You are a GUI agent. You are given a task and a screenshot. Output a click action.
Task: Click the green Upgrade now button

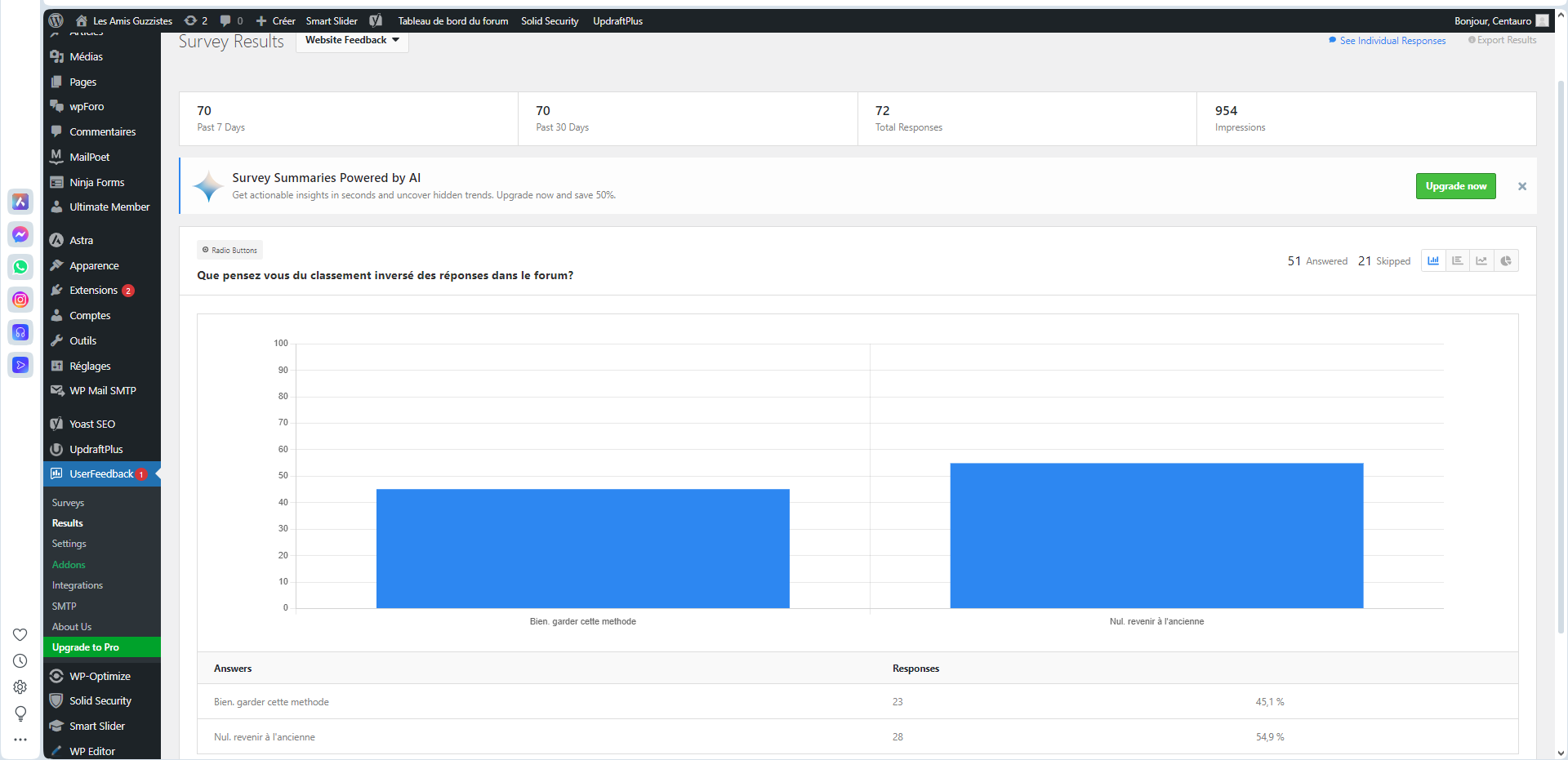point(1455,186)
